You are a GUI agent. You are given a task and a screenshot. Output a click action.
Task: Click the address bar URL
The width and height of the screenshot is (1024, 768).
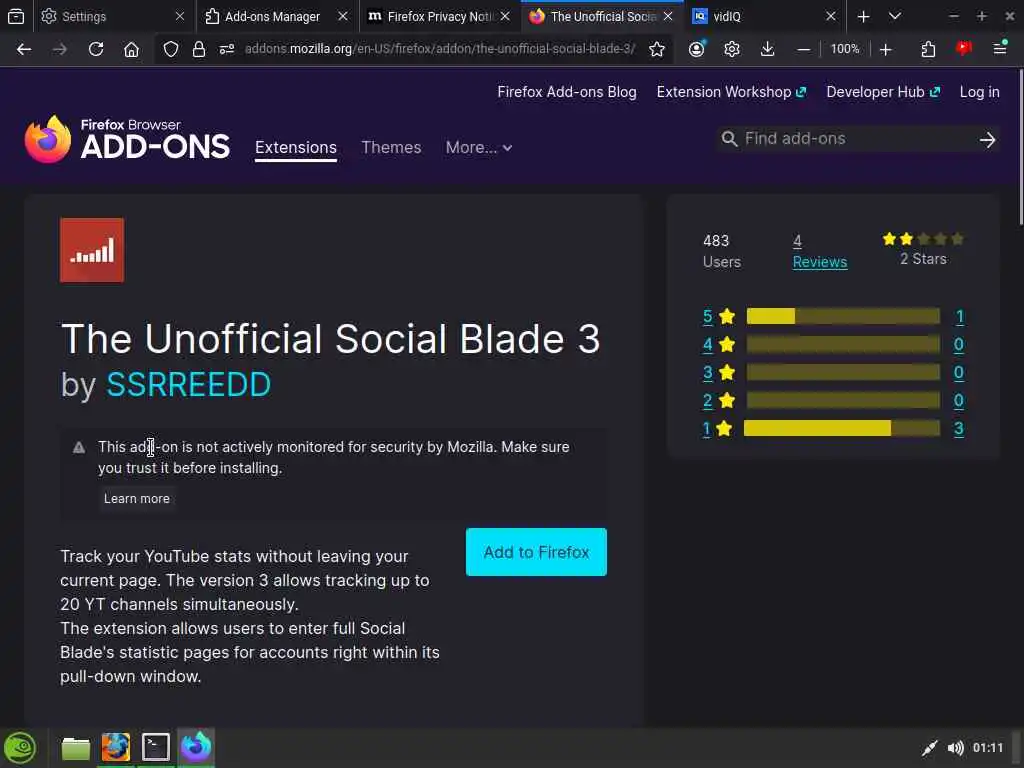(x=440, y=49)
